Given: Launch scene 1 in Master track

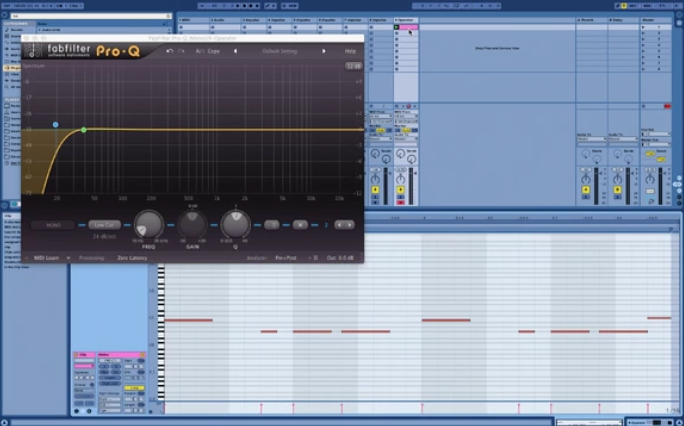Looking at the screenshot, I should (x=643, y=27).
